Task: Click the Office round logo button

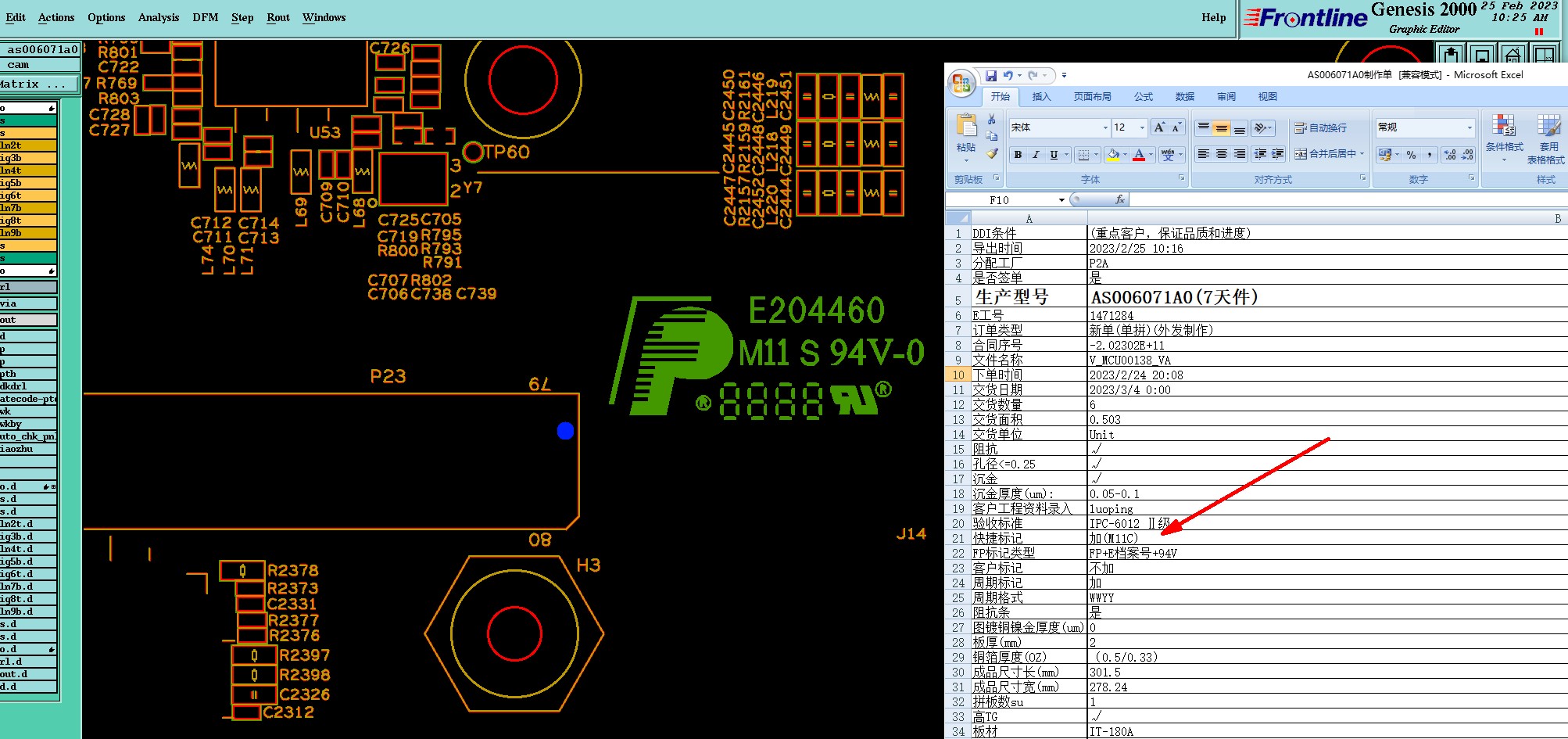Action: click(961, 83)
